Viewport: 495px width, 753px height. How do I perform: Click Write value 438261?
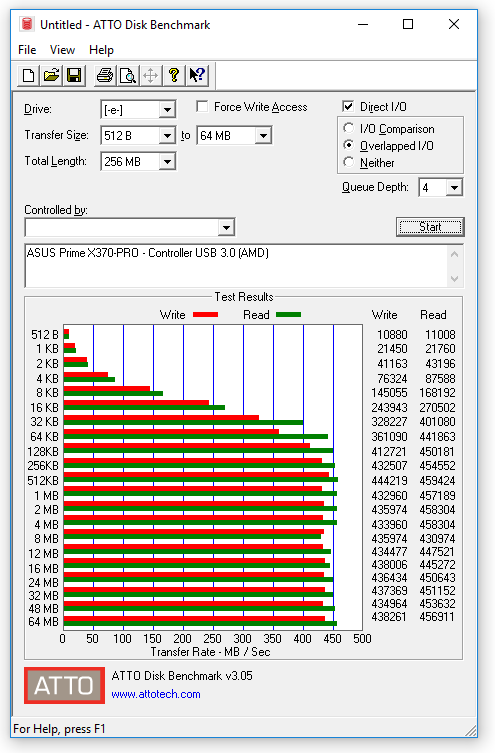pyautogui.click(x=389, y=617)
